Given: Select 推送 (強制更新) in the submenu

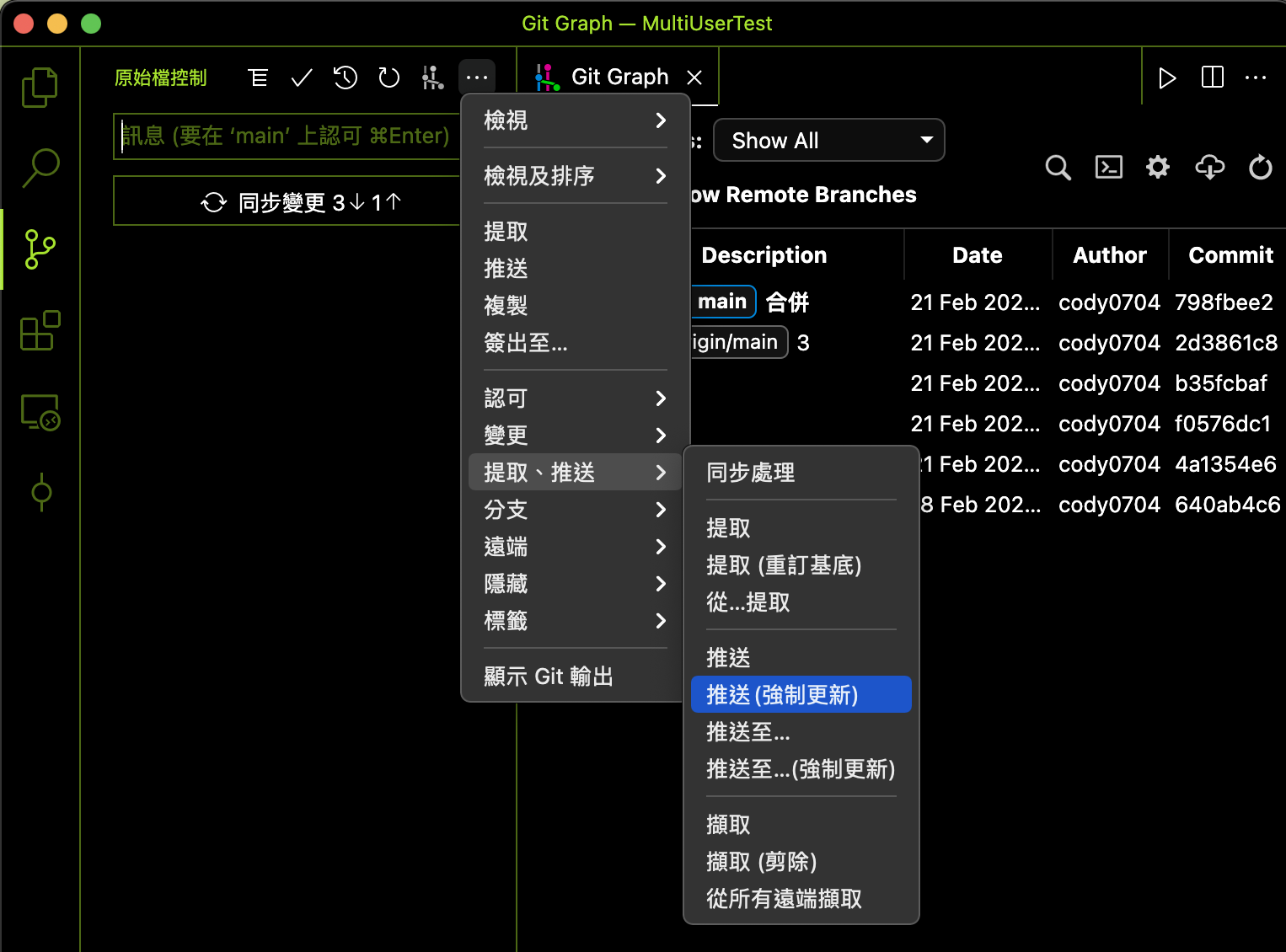Looking at the screenshot, I should (801, 695).
